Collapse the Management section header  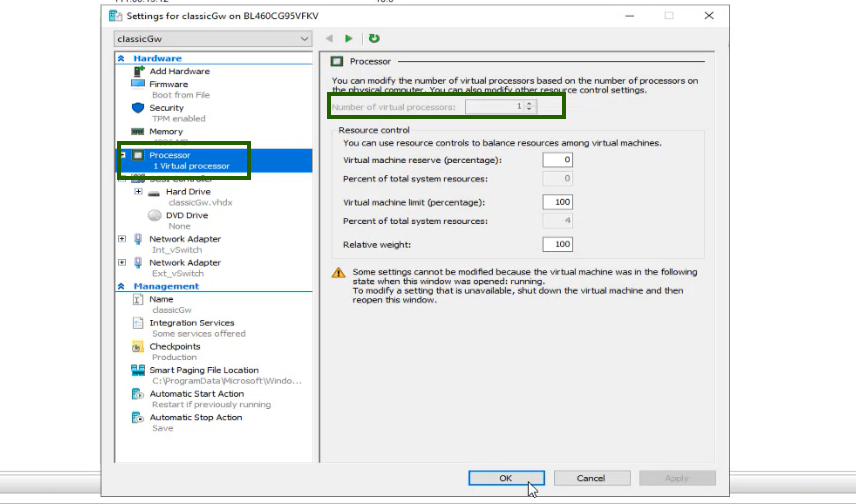(x=122, y=286)
